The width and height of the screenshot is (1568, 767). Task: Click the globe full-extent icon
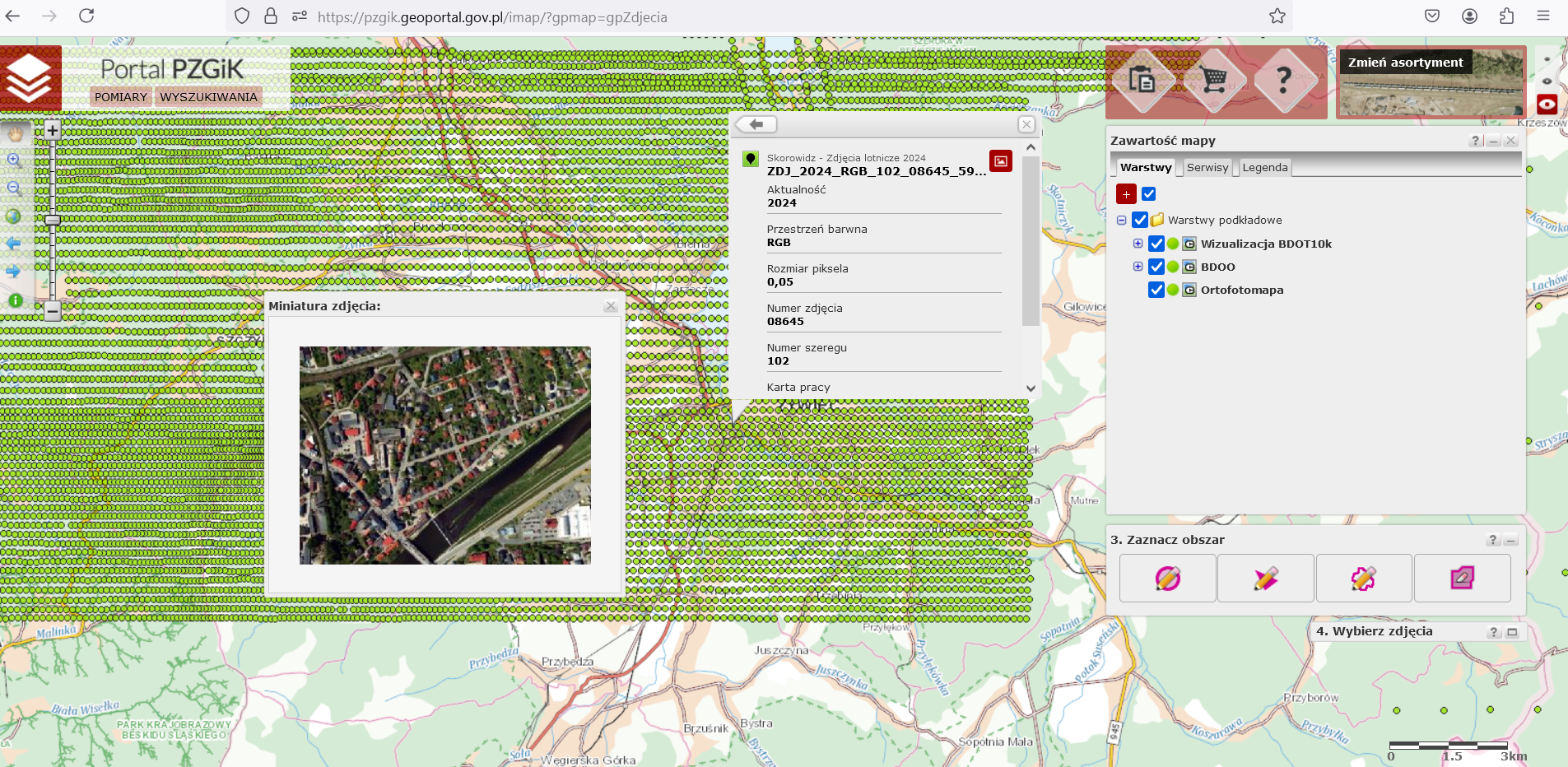coord(13,216)
